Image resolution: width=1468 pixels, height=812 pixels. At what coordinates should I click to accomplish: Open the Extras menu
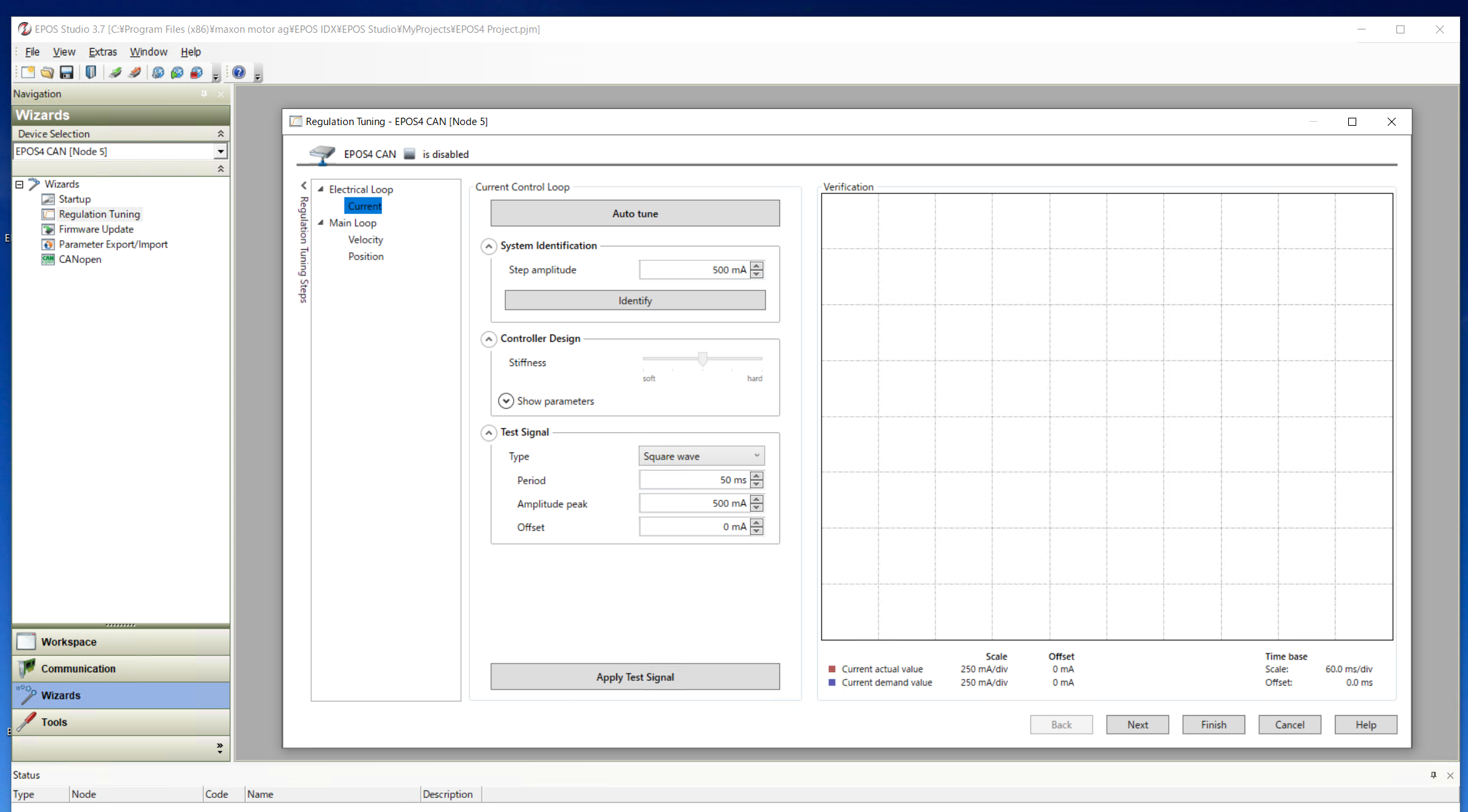[102, 52]
